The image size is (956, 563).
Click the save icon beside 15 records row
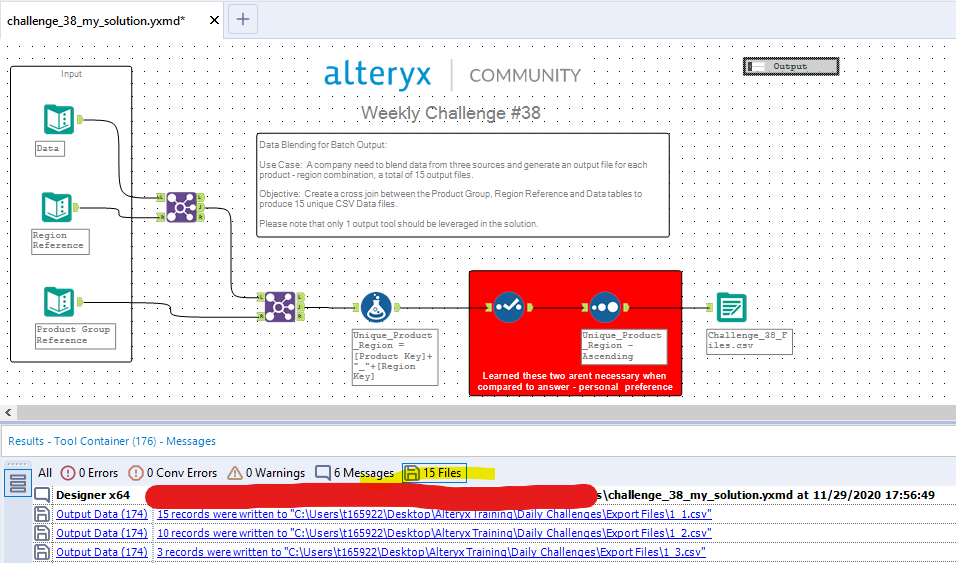[42, 514]
